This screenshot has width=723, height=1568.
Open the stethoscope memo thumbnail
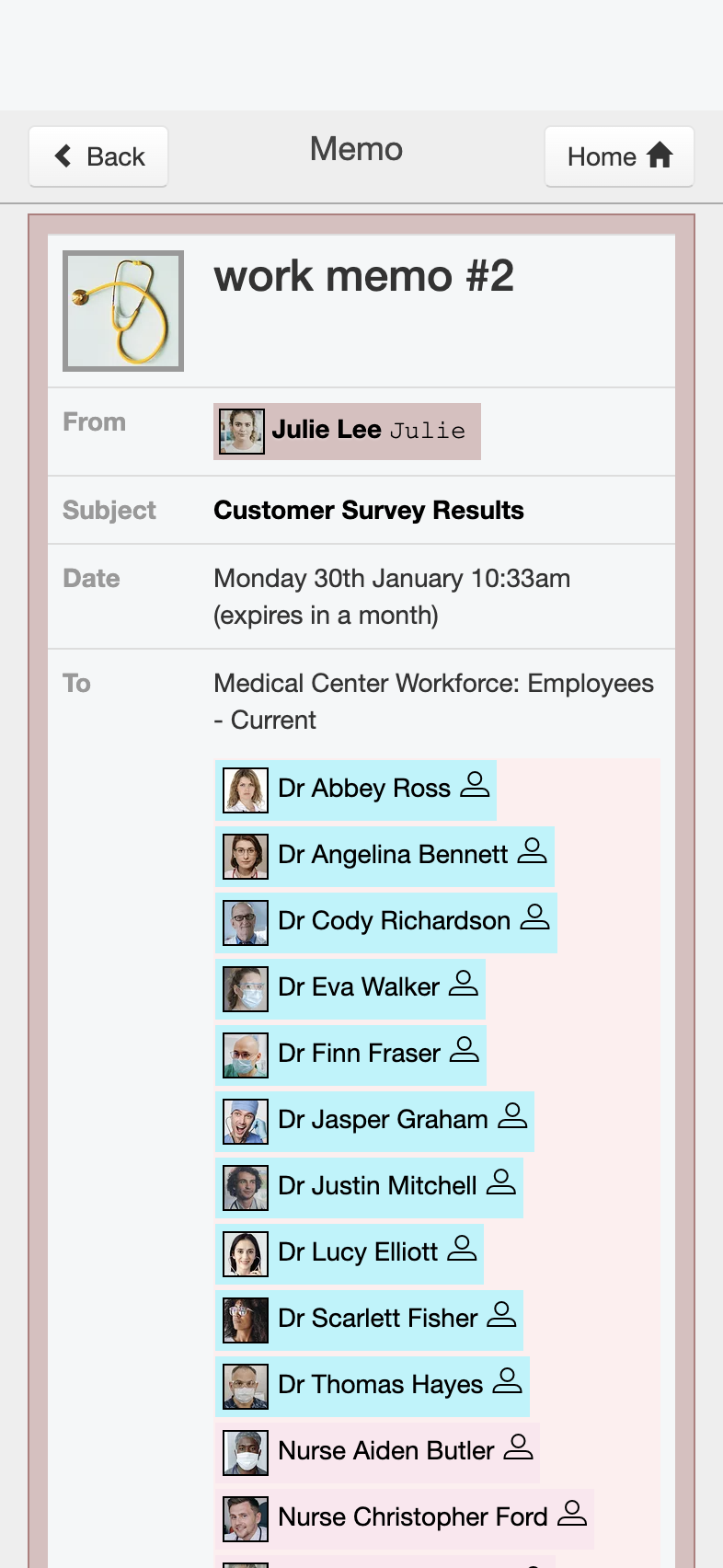tap(123, 311)
